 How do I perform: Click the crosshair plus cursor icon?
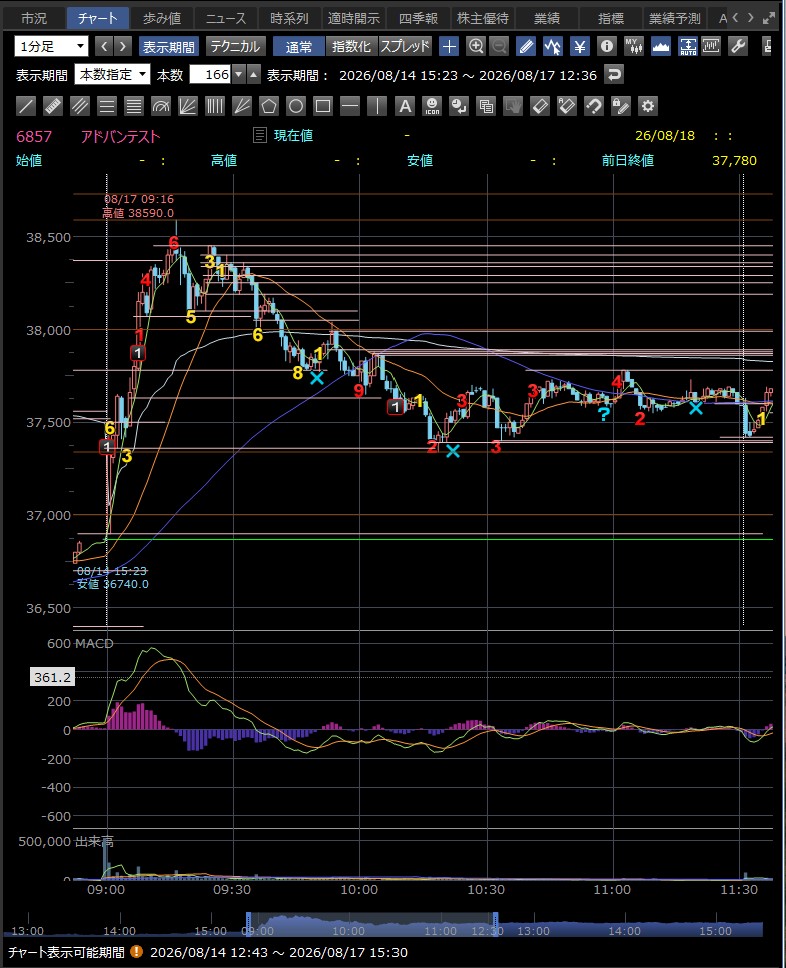pos(449,46)
